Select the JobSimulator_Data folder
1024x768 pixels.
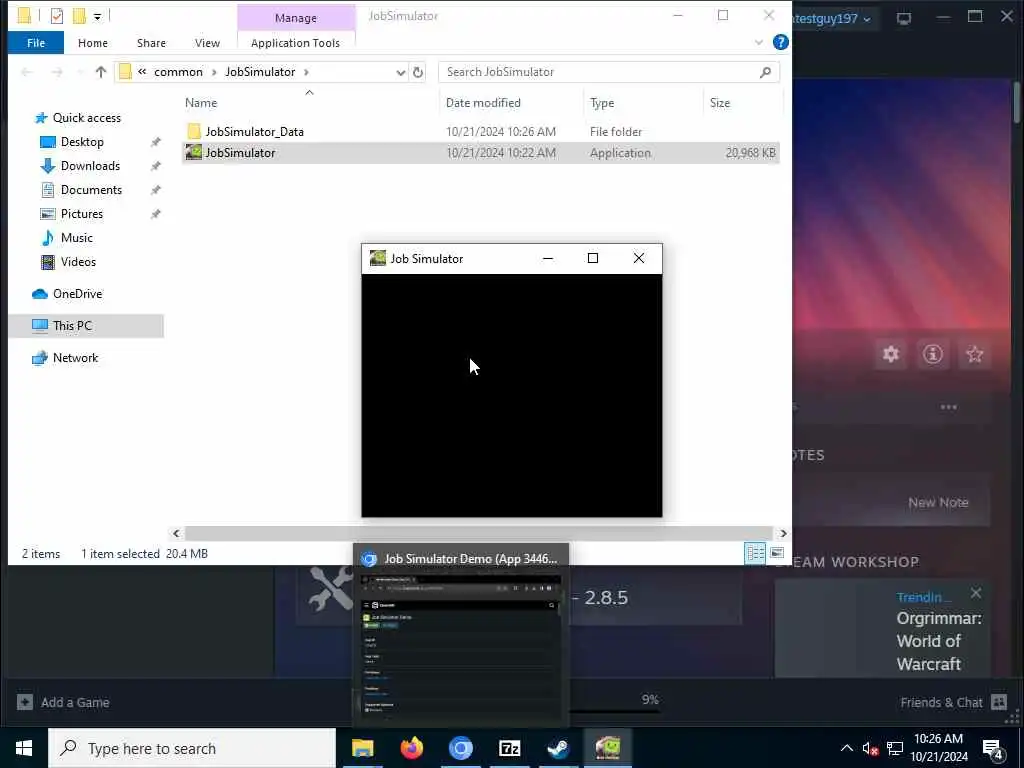pos(254,131)
